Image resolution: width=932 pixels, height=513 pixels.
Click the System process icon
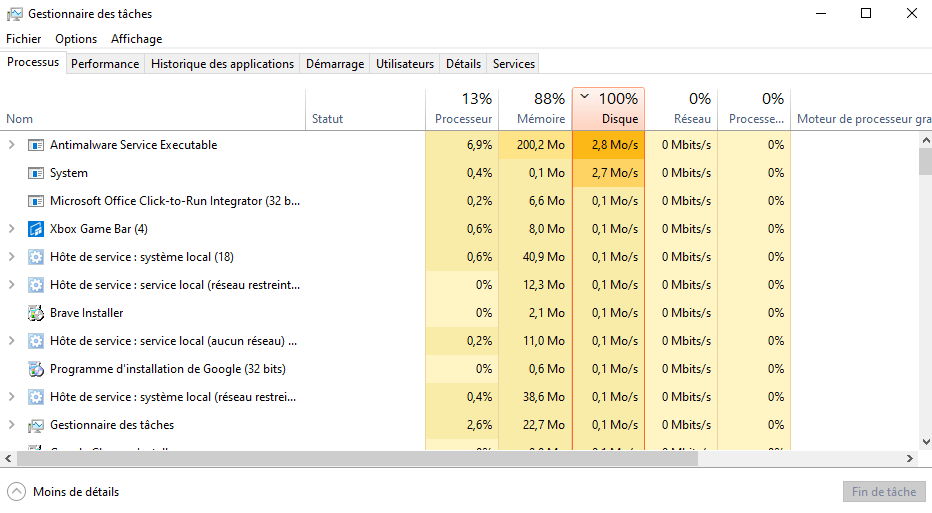[36, 173]
